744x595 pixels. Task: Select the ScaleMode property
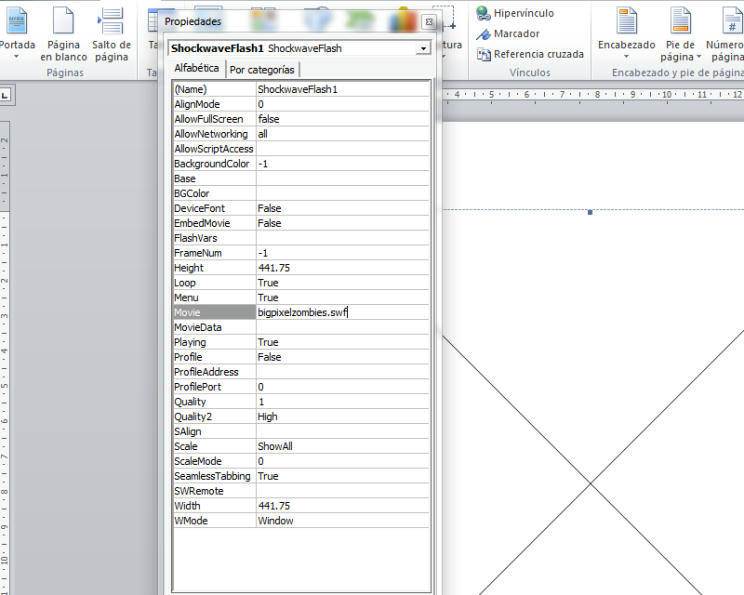(214, 461)
